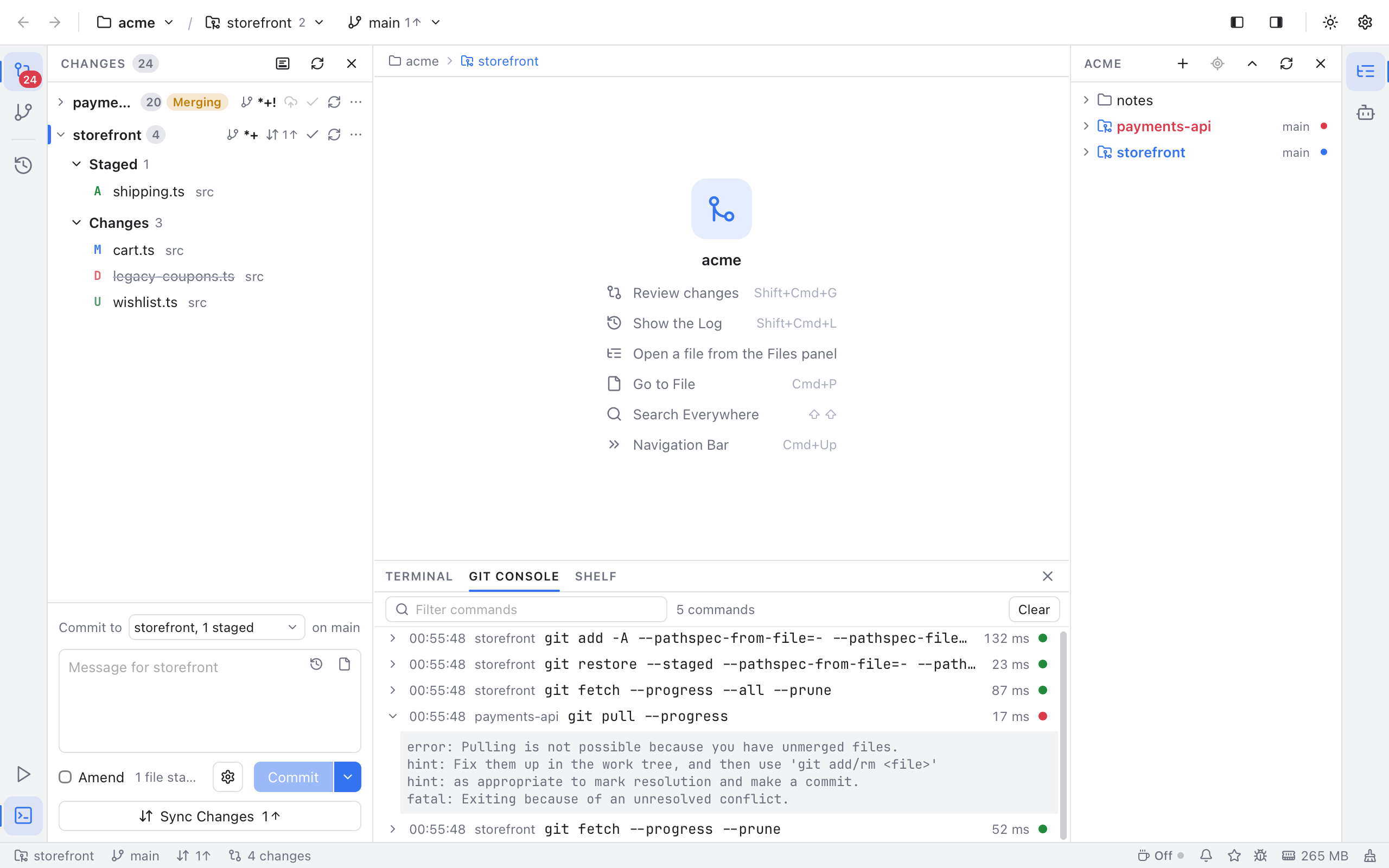
Task: Click the Clear button in Git console
Action: [1034, 610]
